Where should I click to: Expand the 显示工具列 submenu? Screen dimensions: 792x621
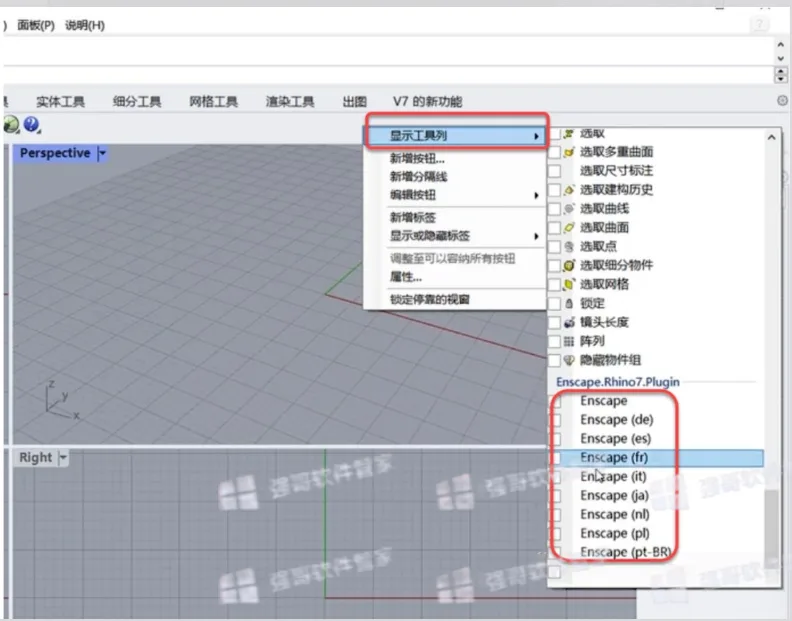[x=455, y=136]
